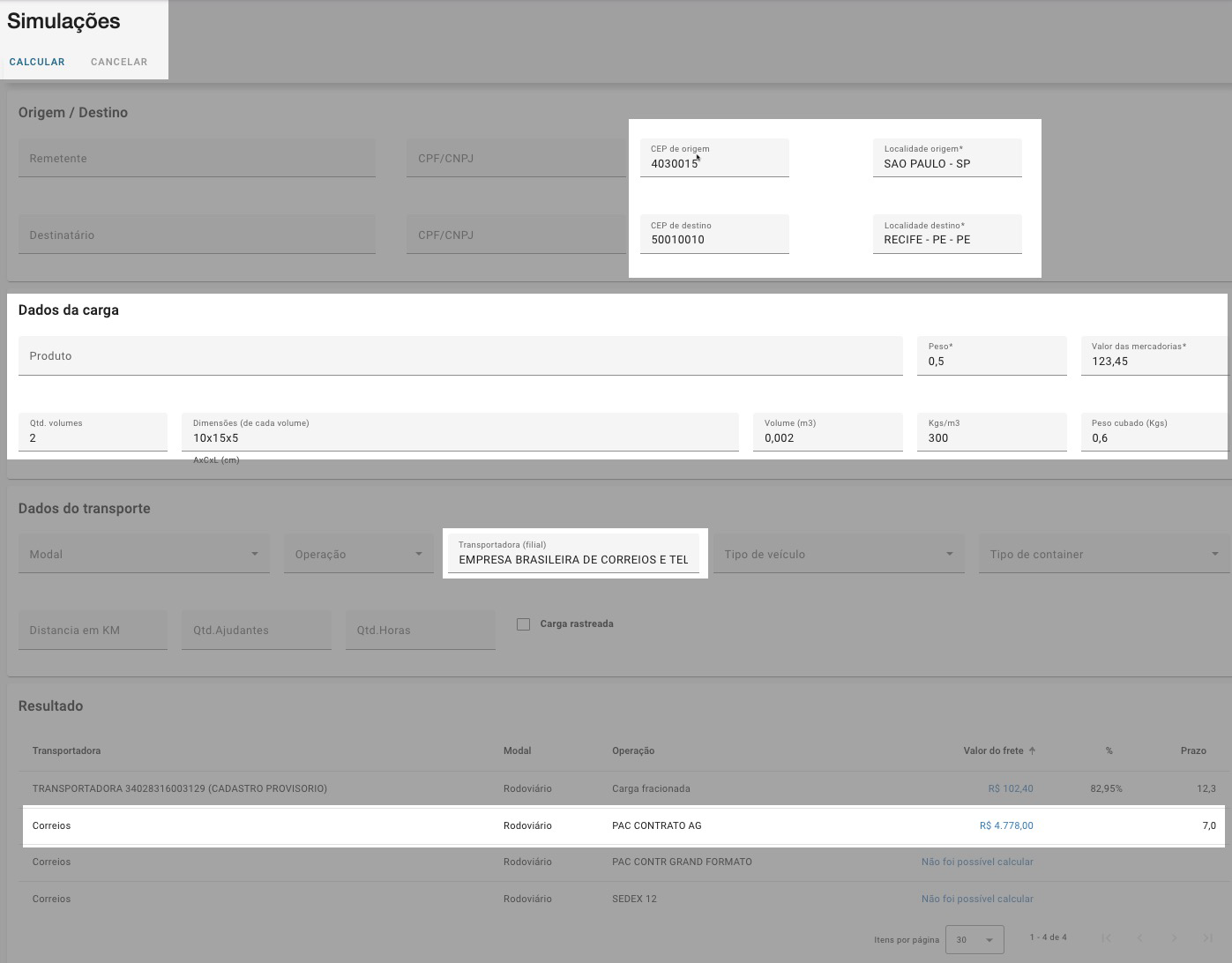Edit the CEP de destino field
Image resolution: width=1232 pixels, height=963 pixels.
(x=714, y=235)
